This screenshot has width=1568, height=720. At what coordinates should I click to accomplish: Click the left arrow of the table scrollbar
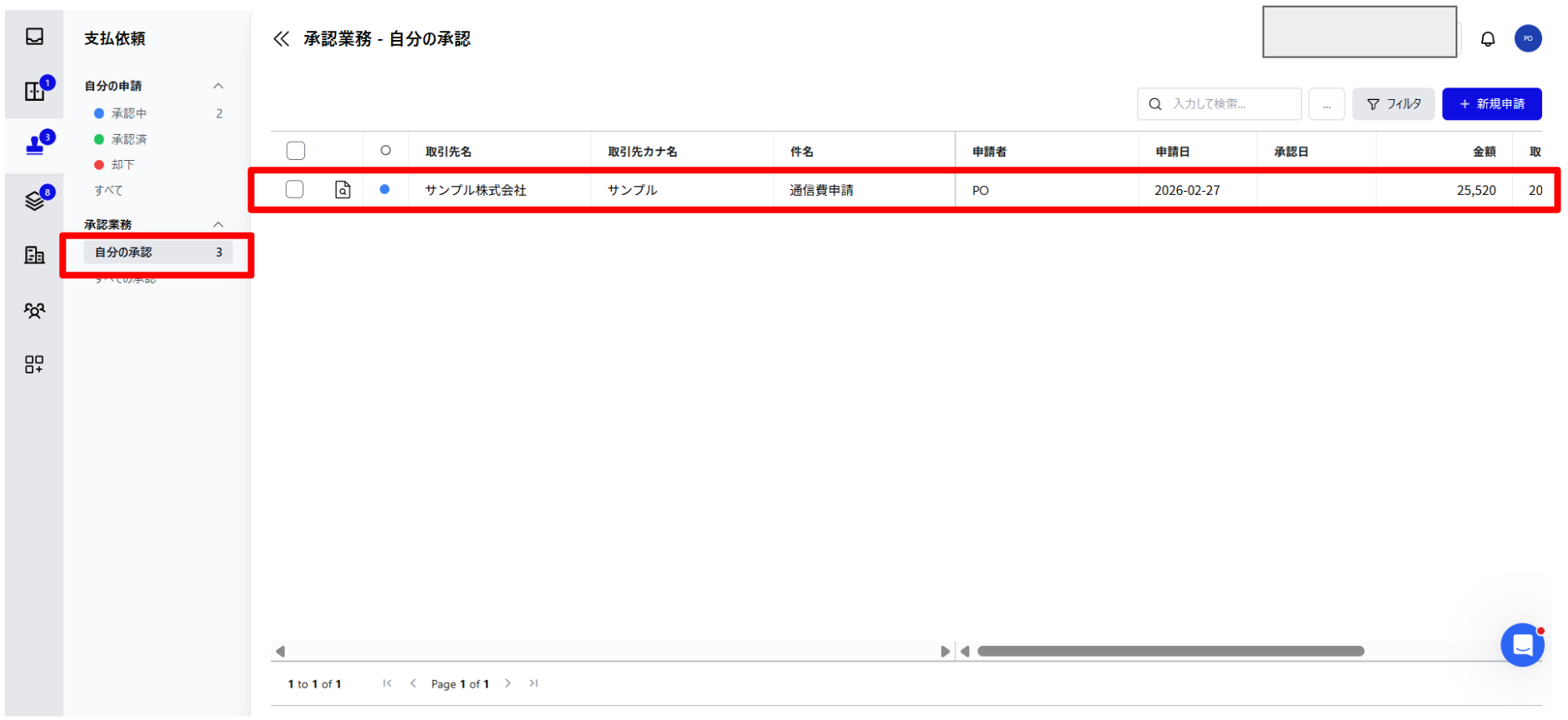[x=280, y=652]
